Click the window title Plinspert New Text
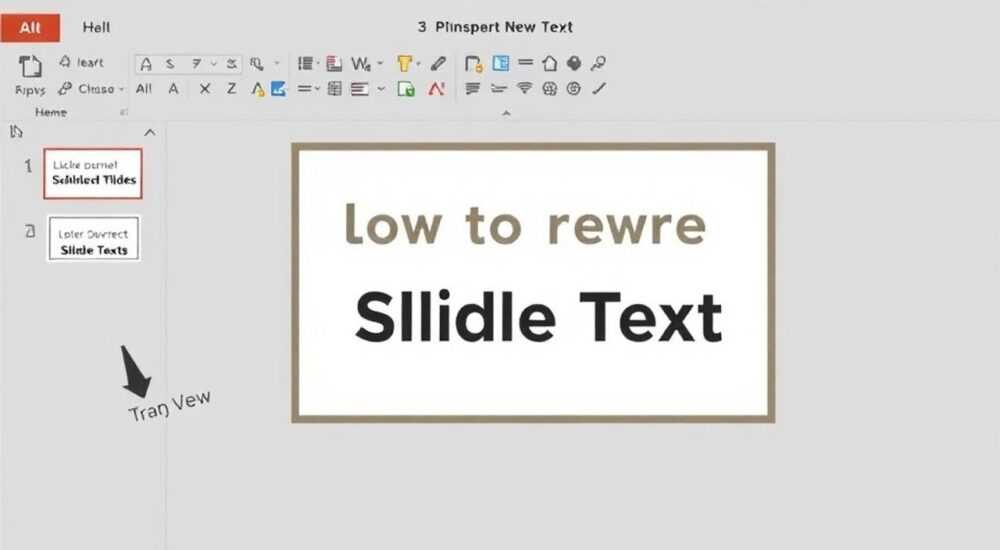This screenshot has height=550, width=1000. [504, 27]
